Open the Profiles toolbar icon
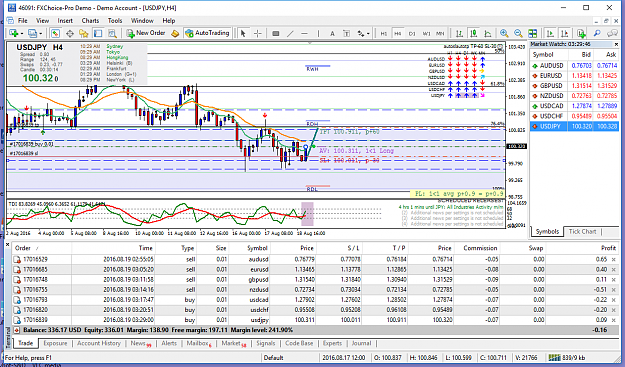Viewport: 625px width, 367px height. (32, 33)
